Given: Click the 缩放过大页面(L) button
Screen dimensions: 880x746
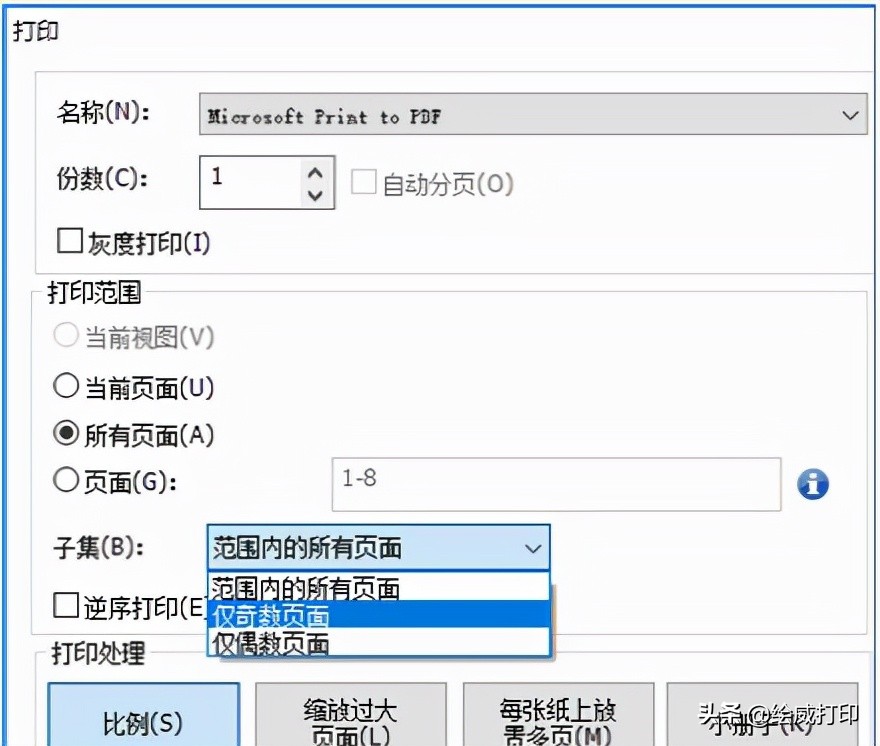Looking at the screenshot, I should [x=352, y=717].
